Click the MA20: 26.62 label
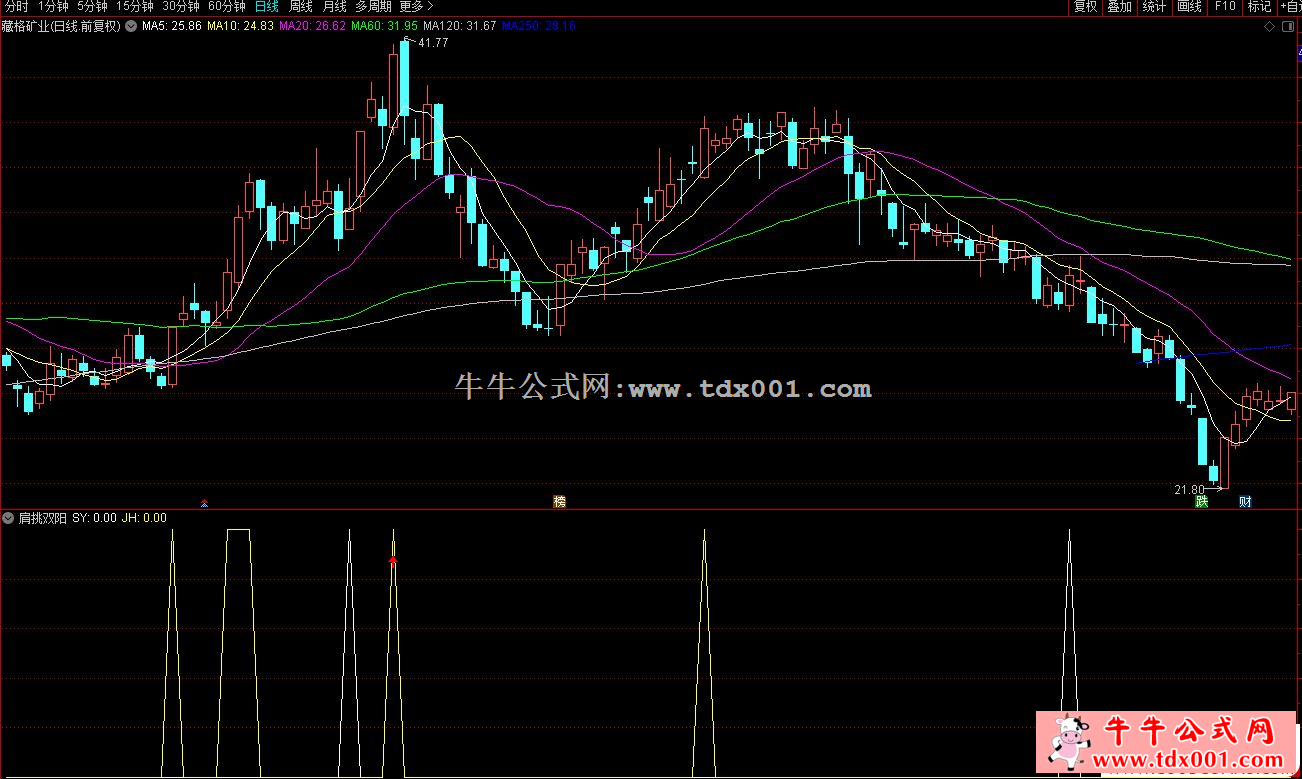The image size is (1302, 779). [312, 26]
